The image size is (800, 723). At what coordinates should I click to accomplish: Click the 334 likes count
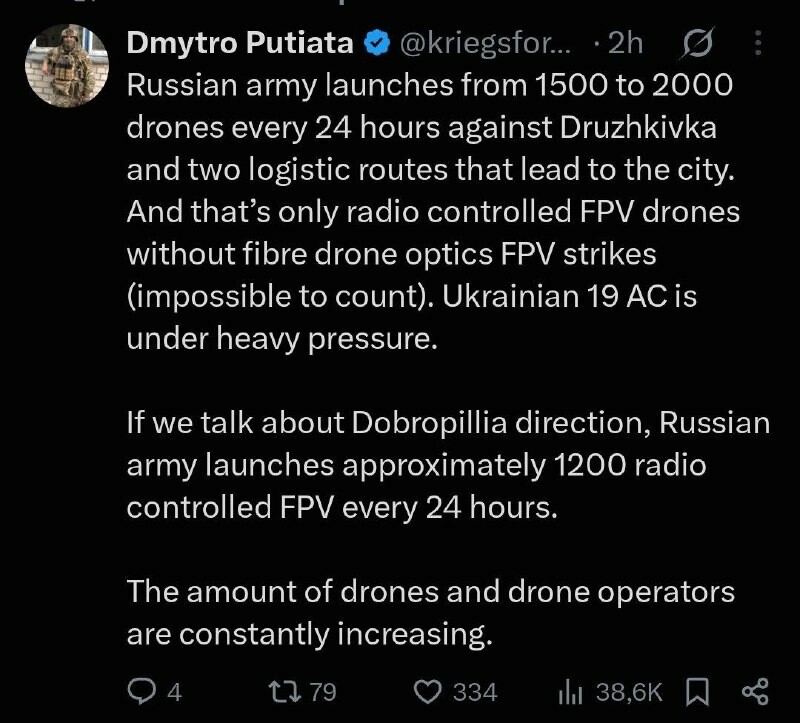coord(475,693)
